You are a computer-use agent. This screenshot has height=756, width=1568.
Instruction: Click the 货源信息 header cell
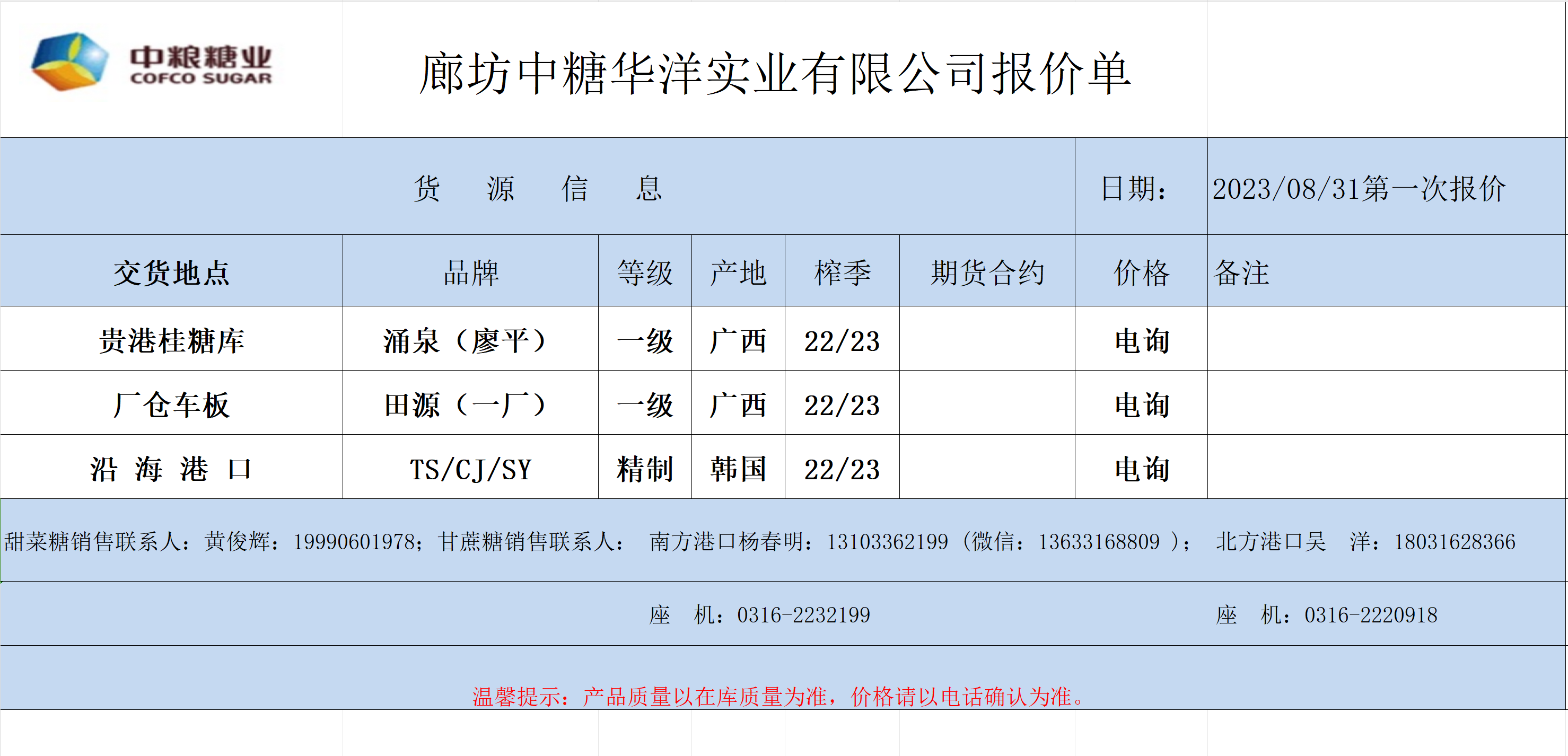pos(538,188)
